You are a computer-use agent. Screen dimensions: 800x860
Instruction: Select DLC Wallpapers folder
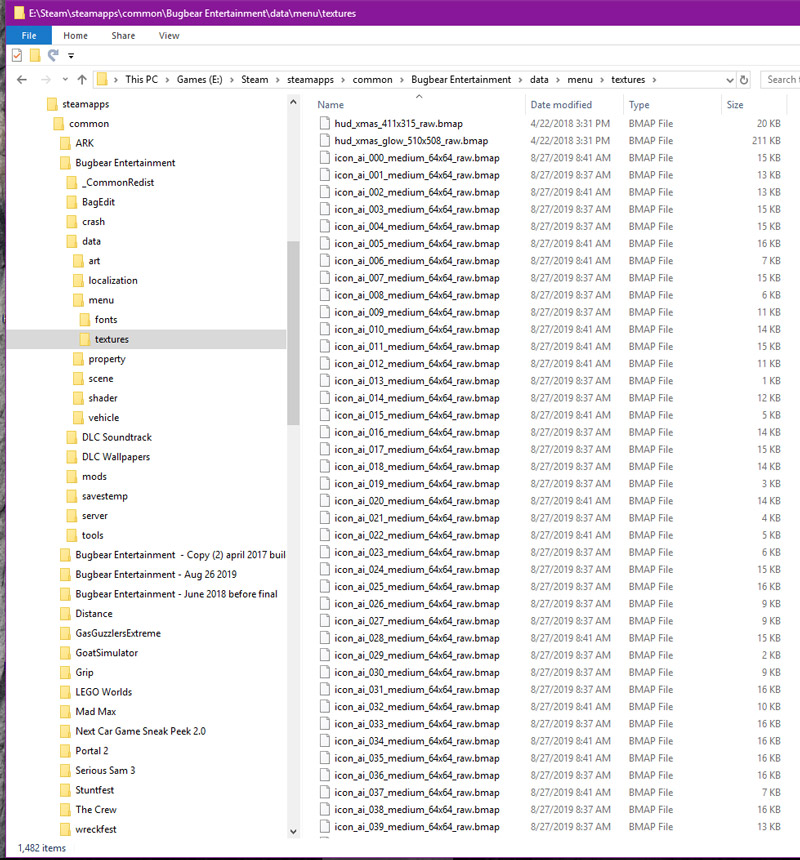pyautogui.click(x=116, y=457)
